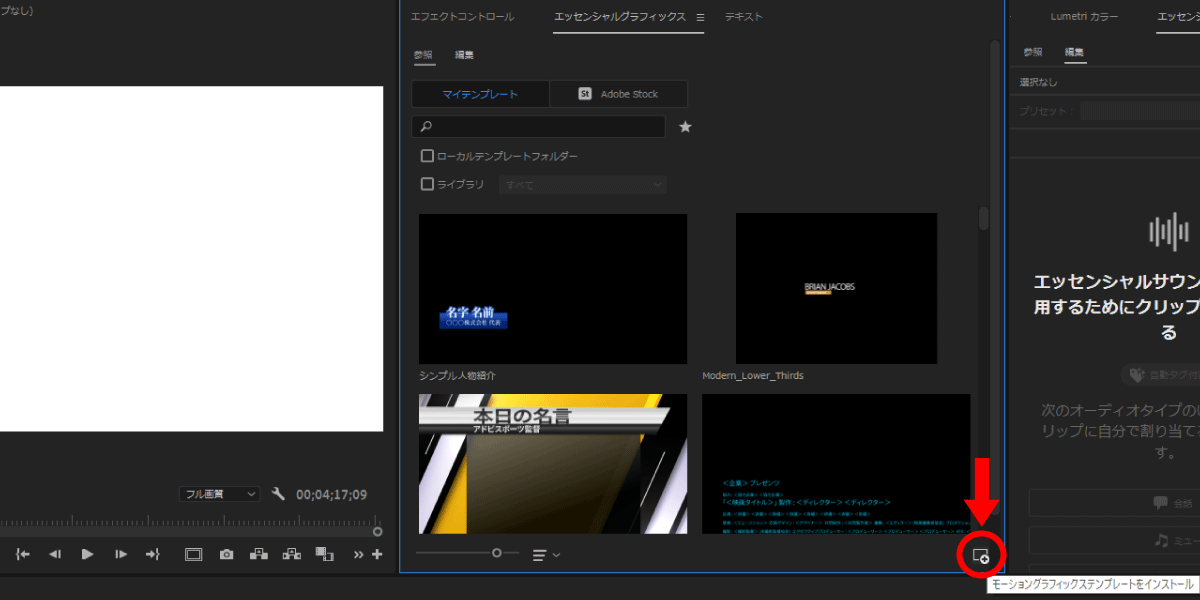This screenshot has height=600, width=1200.
Task: Click the Lift button icon
Action: [x=259, y=554]
